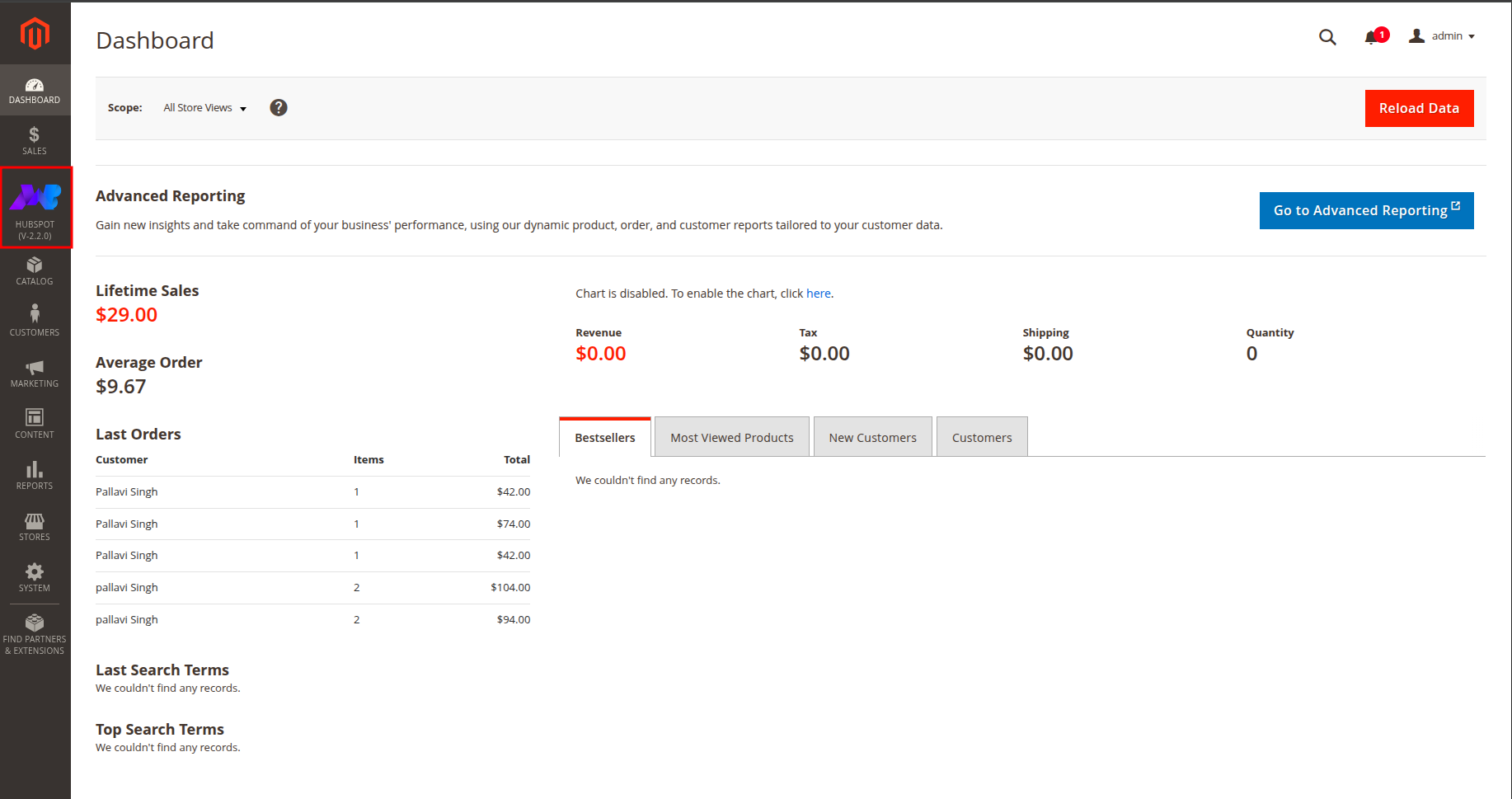Switch to New Customers tab
The image size is (1512, 799).
872,438
